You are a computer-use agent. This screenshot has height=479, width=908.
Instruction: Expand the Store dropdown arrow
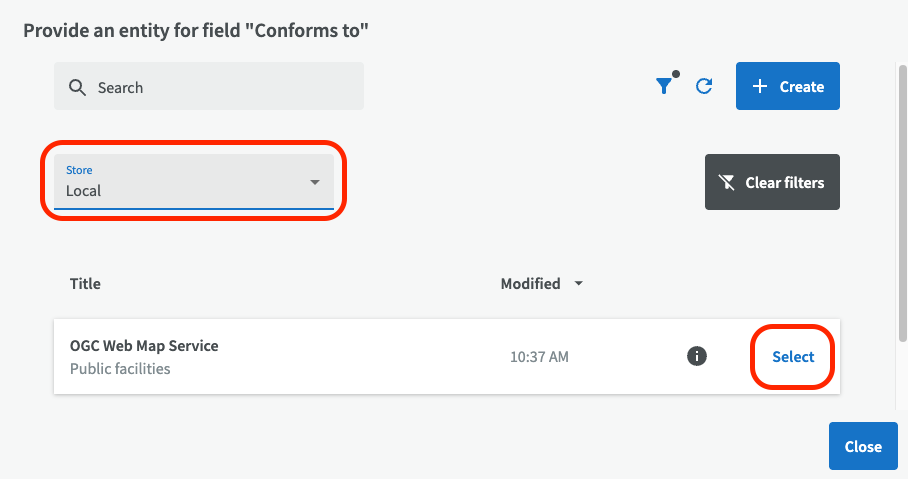coord(315,183)
